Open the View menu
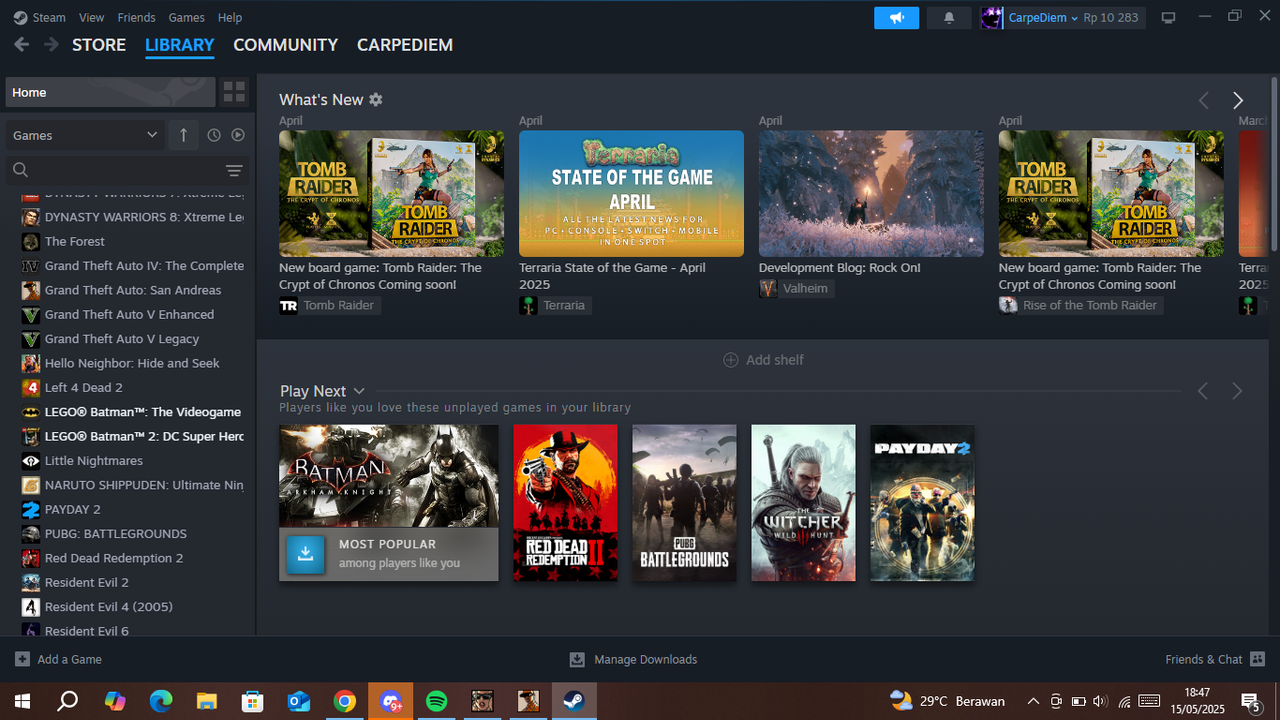Viewport: 1280px width, 720px height. click(91, 18)
